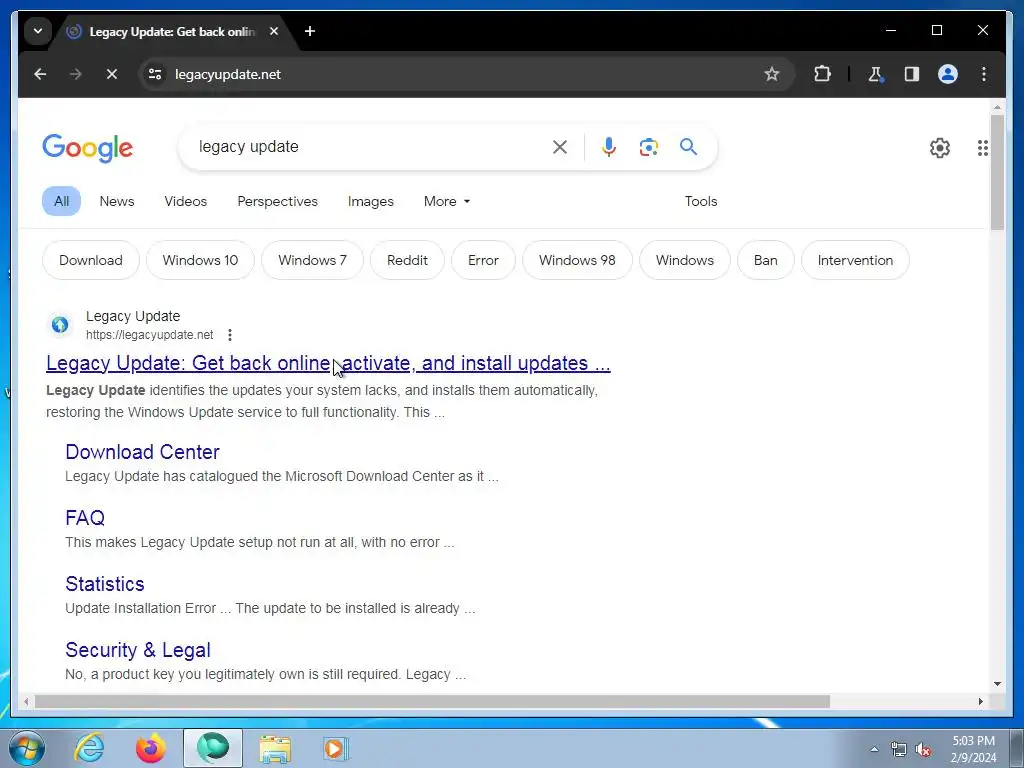Screen dimensions: 1024x768
Task: Filter by Ban chip
Action: [765, 260]
